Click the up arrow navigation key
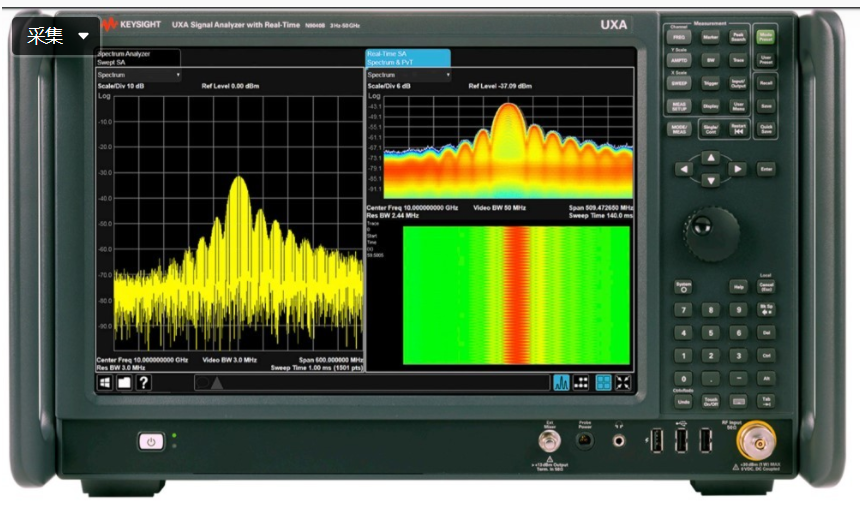Screen dimensions: 860x512 [x=711, y=158]
